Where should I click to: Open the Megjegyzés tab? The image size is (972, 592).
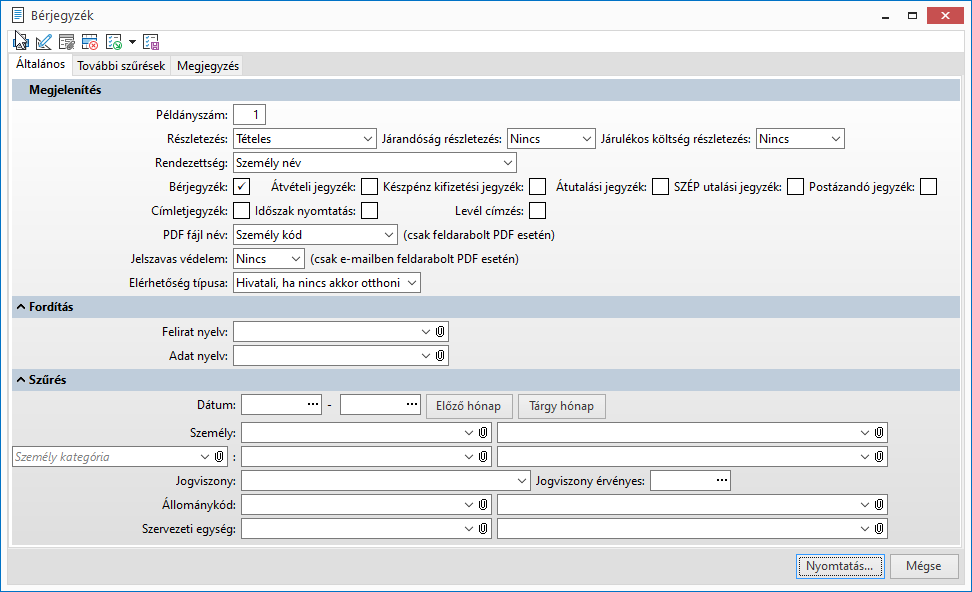pos(208,66)
